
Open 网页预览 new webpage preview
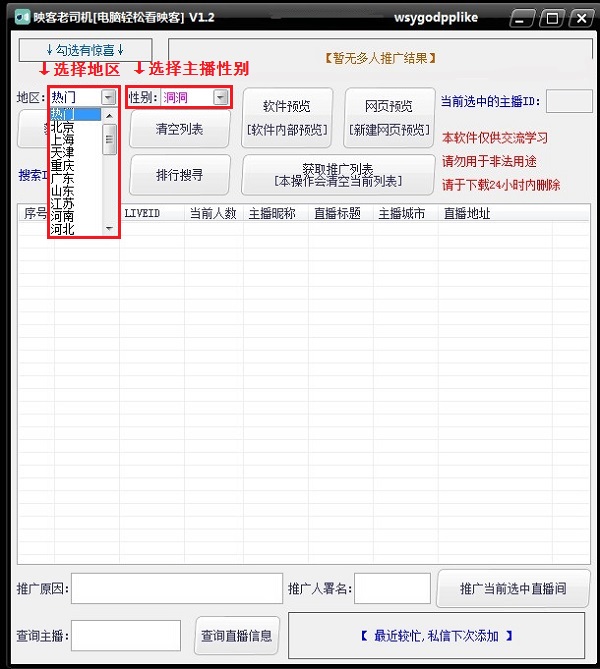pos(389,118)
